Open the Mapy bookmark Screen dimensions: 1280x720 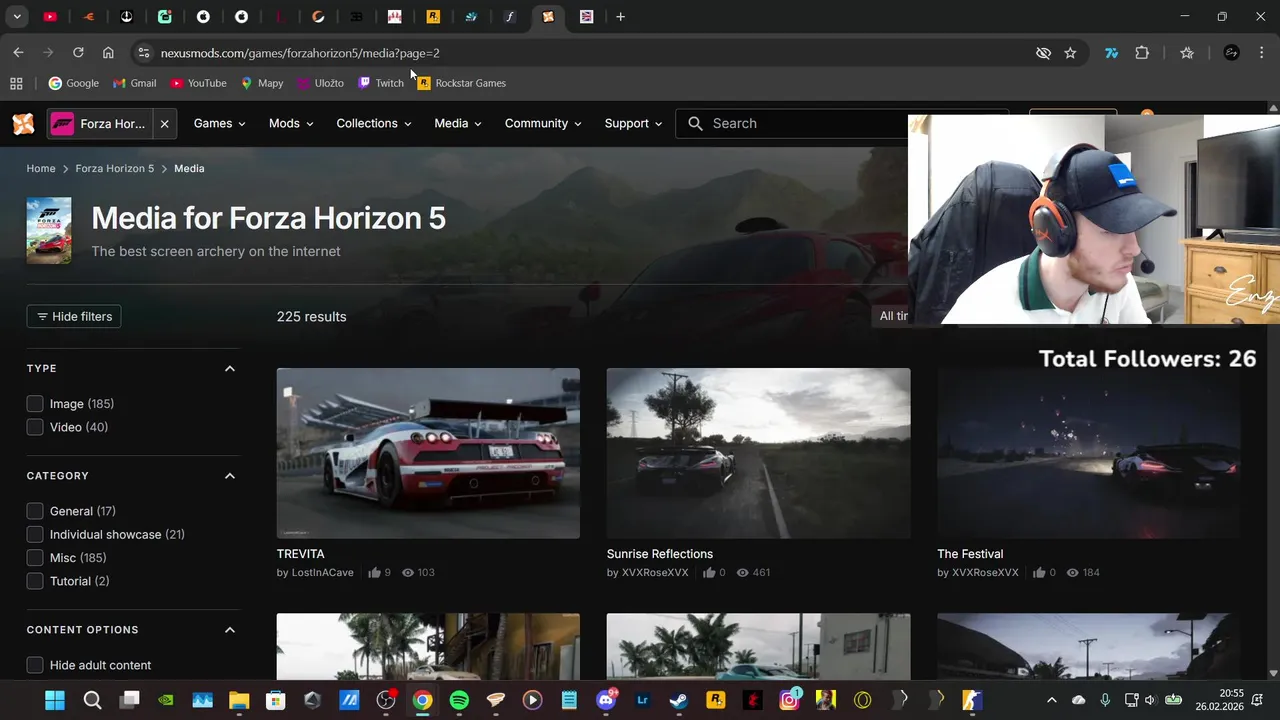pos(262,83)
